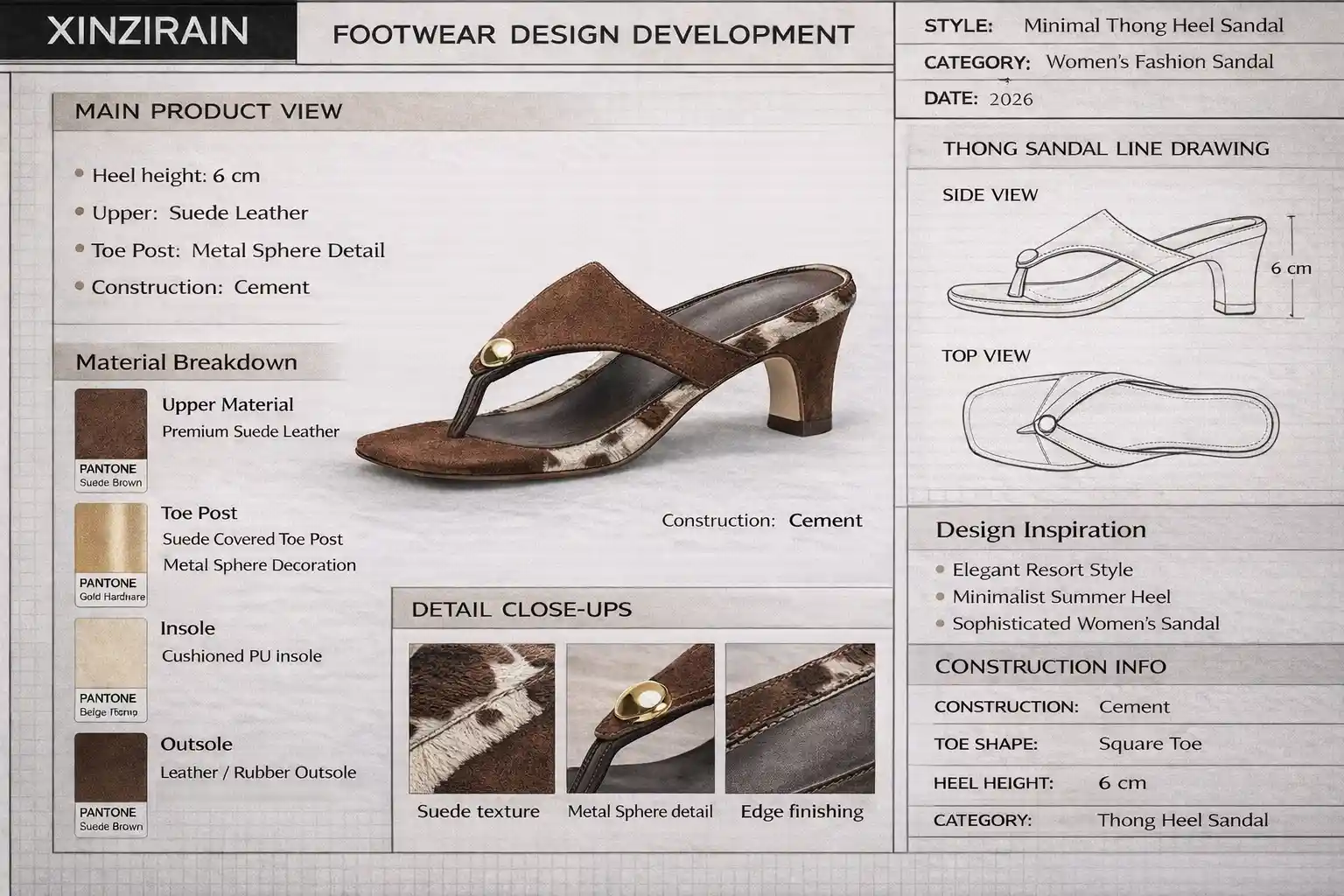Click the XINZIRAIN brand logo
Screen dimensions: 1344x896
click(x=149, y=32)
